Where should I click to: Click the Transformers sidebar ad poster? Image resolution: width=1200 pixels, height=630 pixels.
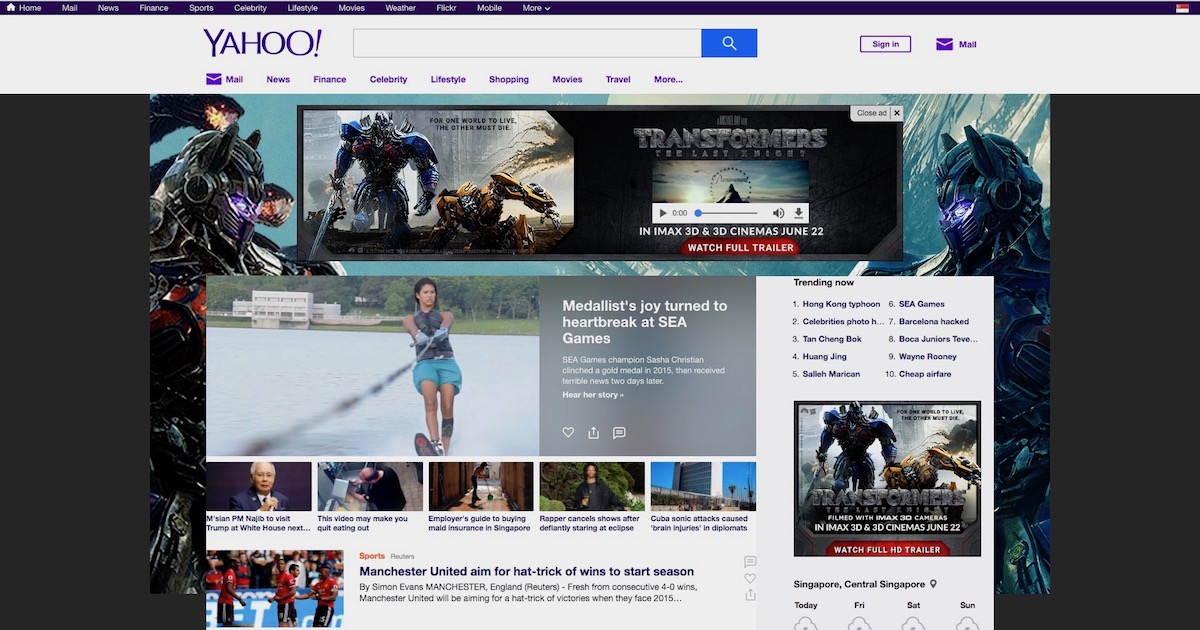pyautogui.click(x=887, y=478)
